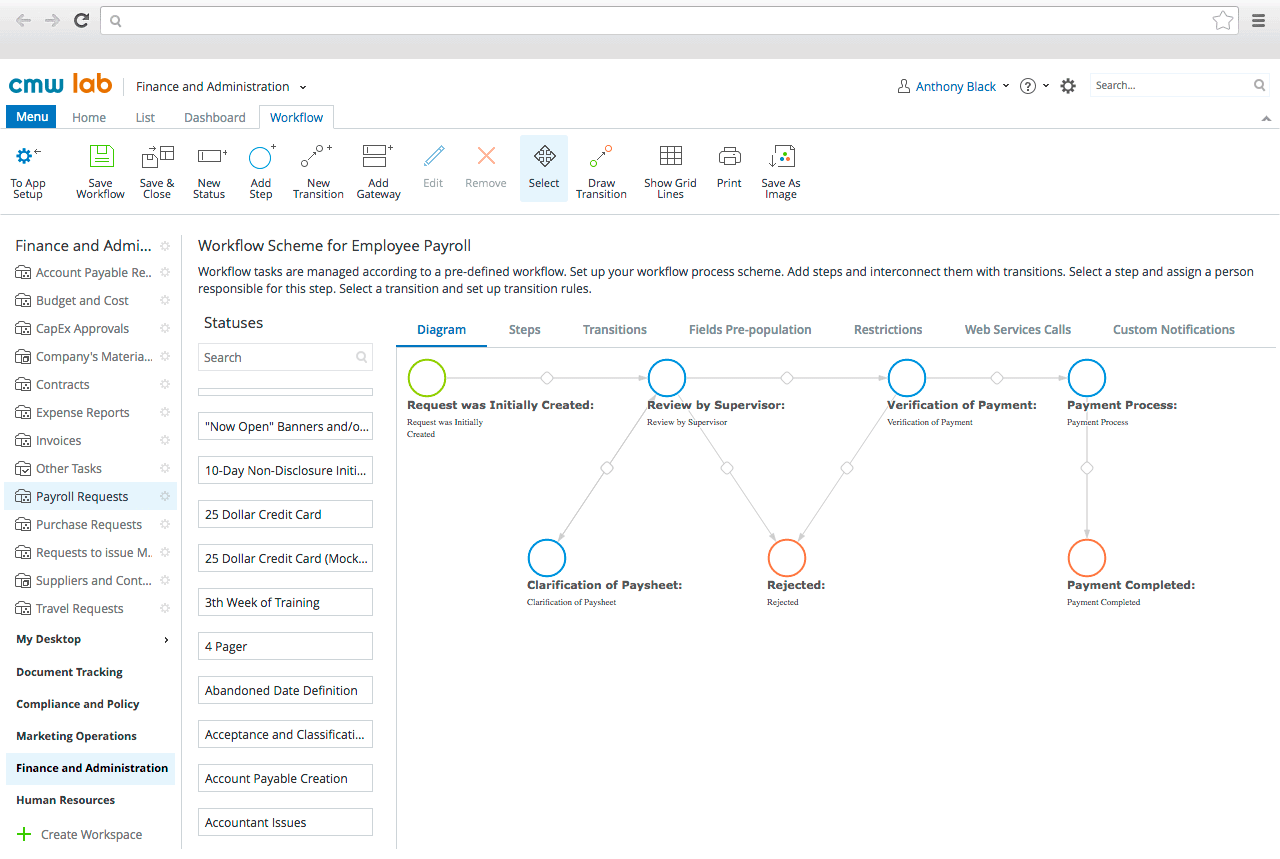The width and height of the screenshot is (1280, 859).
Task: Switch to the List tab
Action: tap(145, 117)
